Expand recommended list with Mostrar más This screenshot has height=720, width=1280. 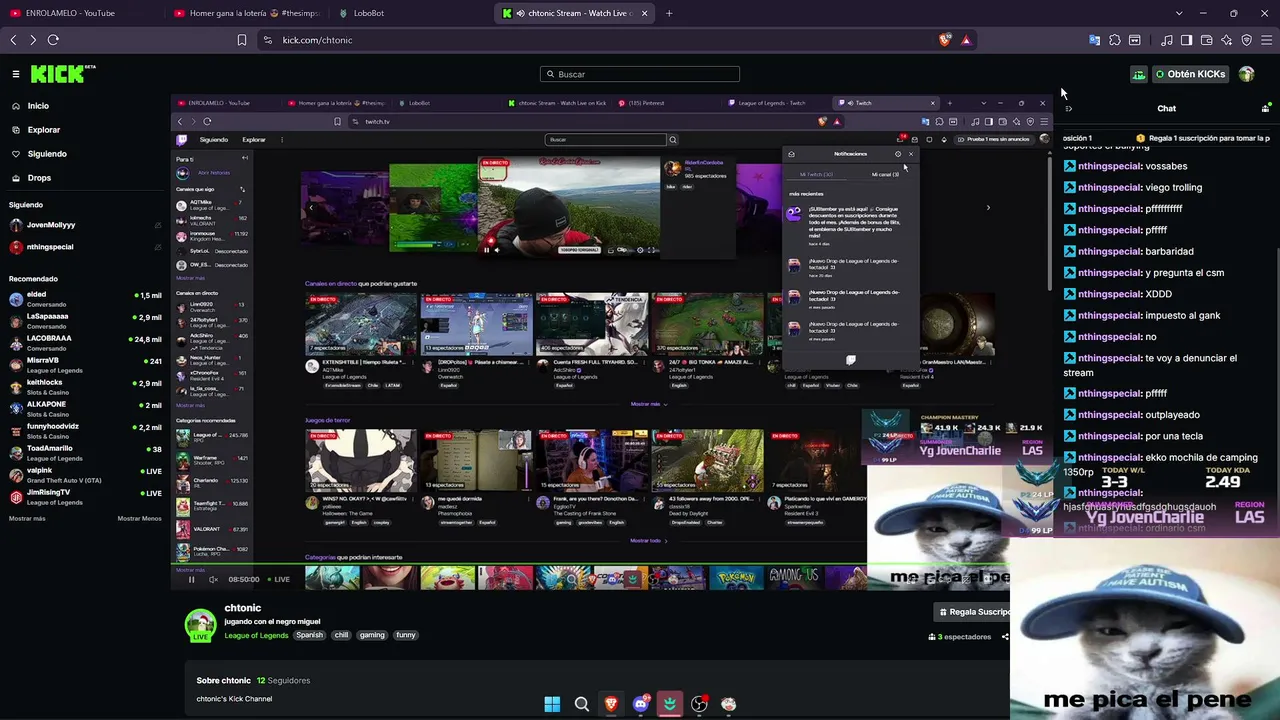point(27,518)
